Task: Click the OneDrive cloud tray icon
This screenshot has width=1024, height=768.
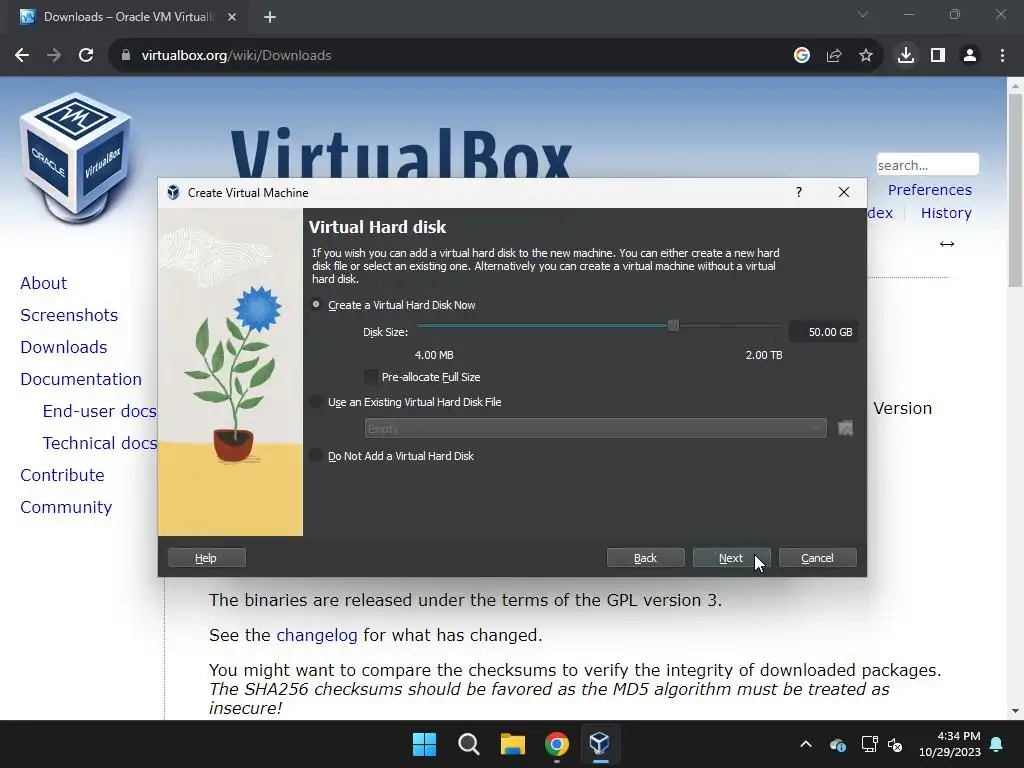Action: click(838, 744)
